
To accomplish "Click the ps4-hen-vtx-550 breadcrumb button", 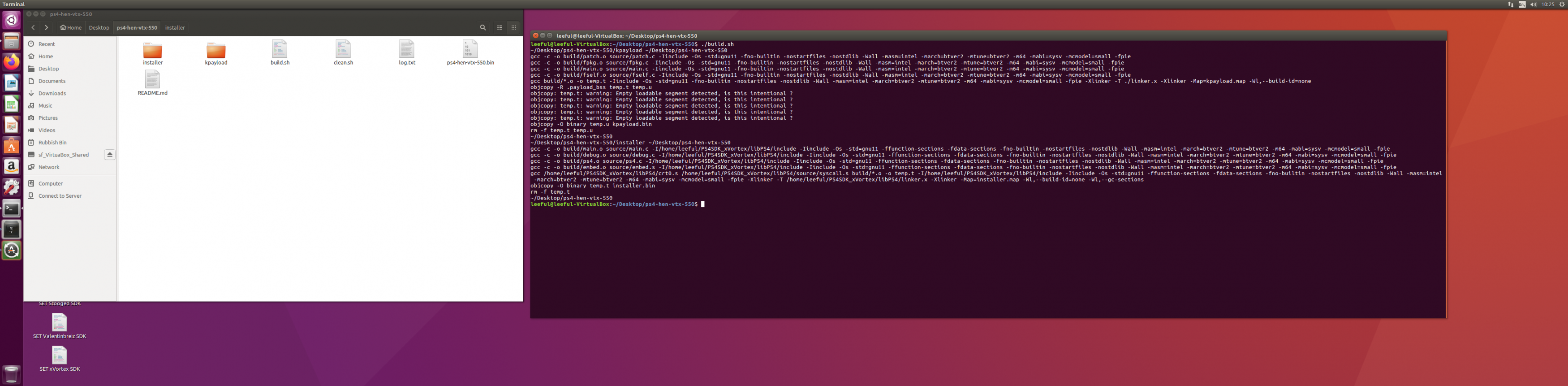I will tap(137, 27).
